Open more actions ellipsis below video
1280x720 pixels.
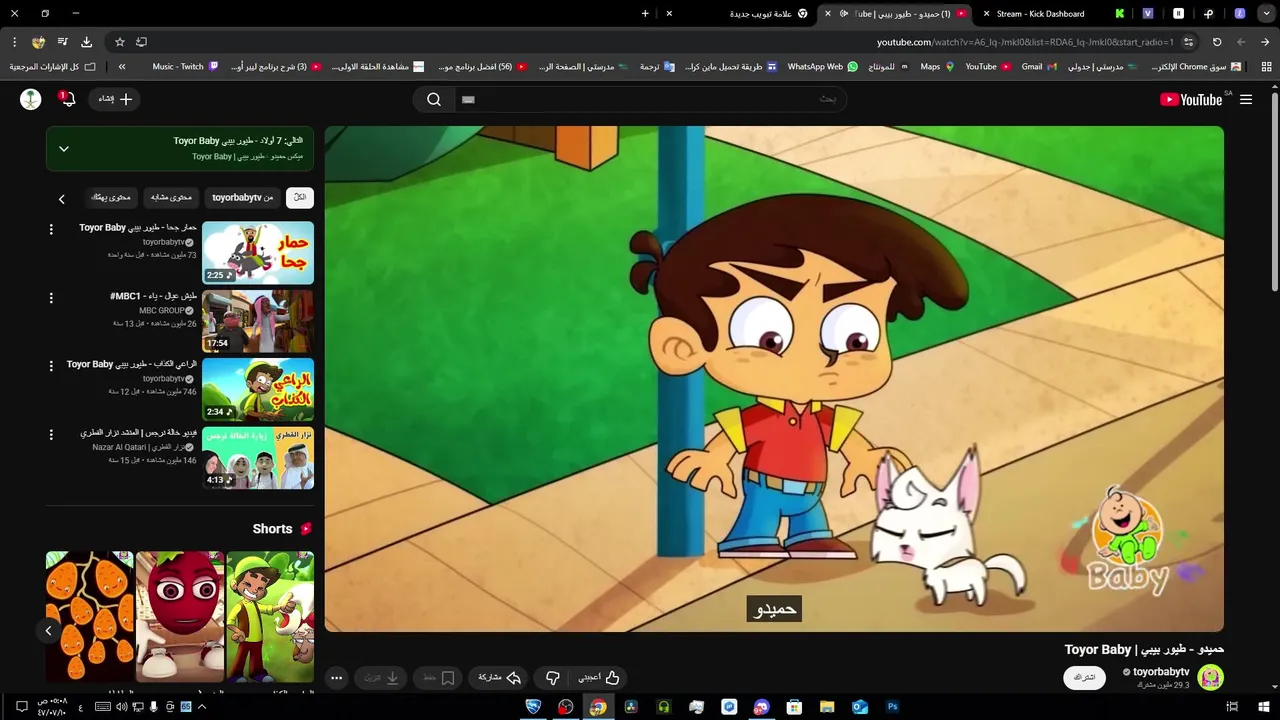click(336, 678)
